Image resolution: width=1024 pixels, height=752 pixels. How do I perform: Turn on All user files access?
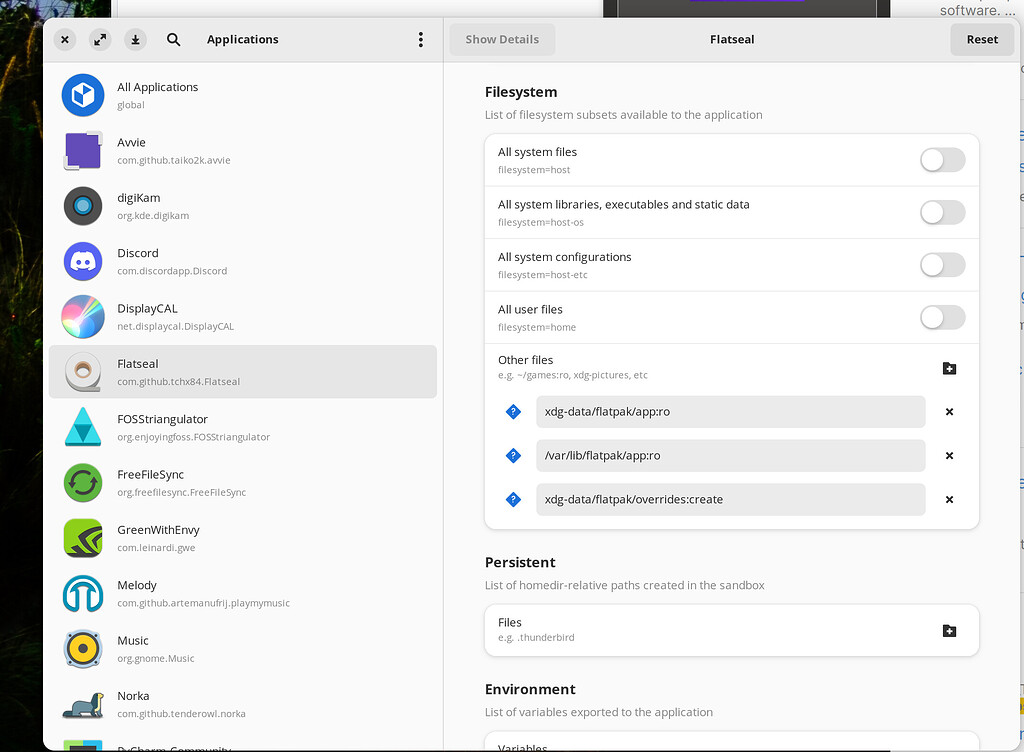click(x=941, y=317)
